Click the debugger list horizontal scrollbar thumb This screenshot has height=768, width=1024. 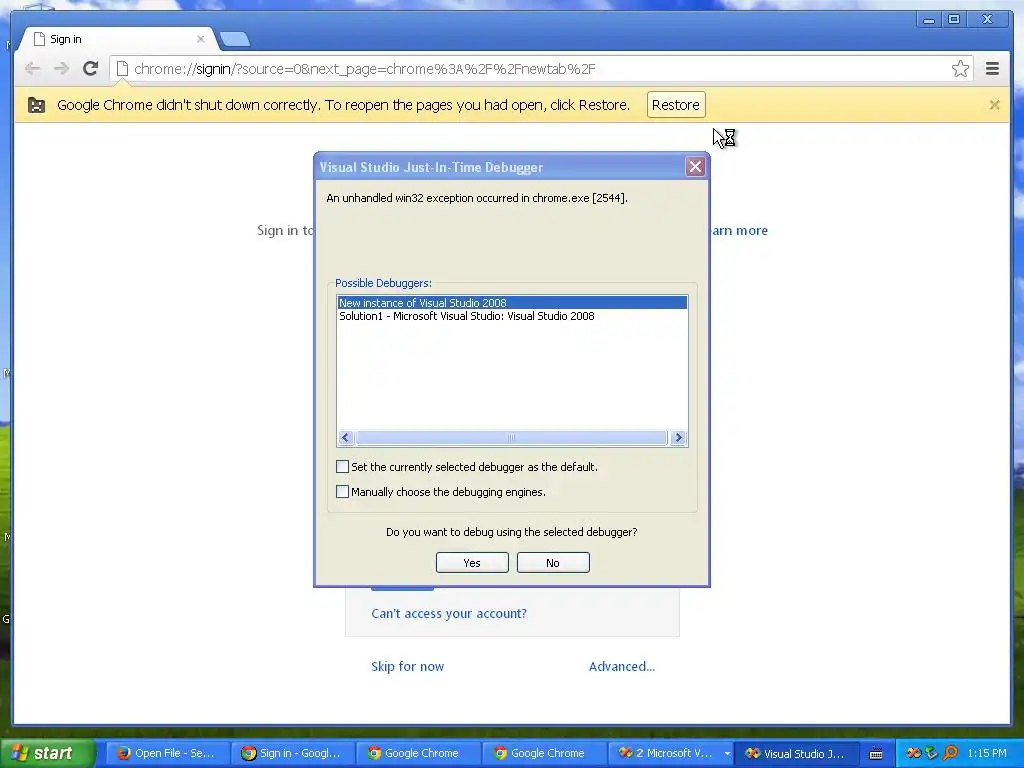pyautogui.click(x=511, y=438)
